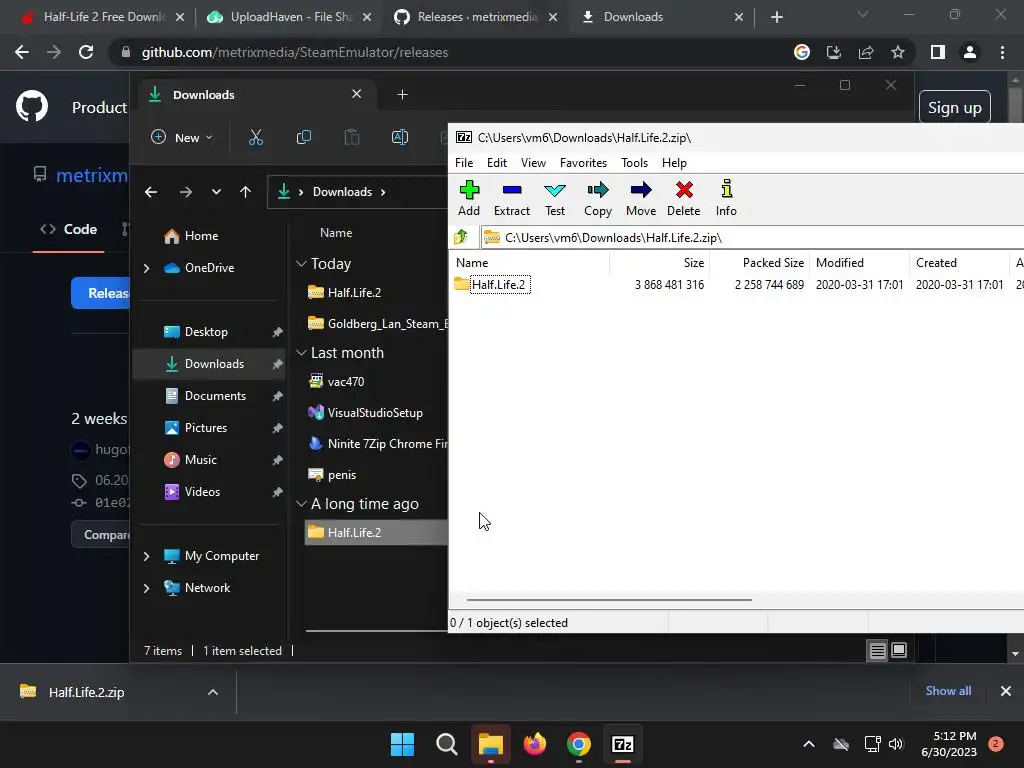
Task: Open taskbar Search
Action: 447,744
